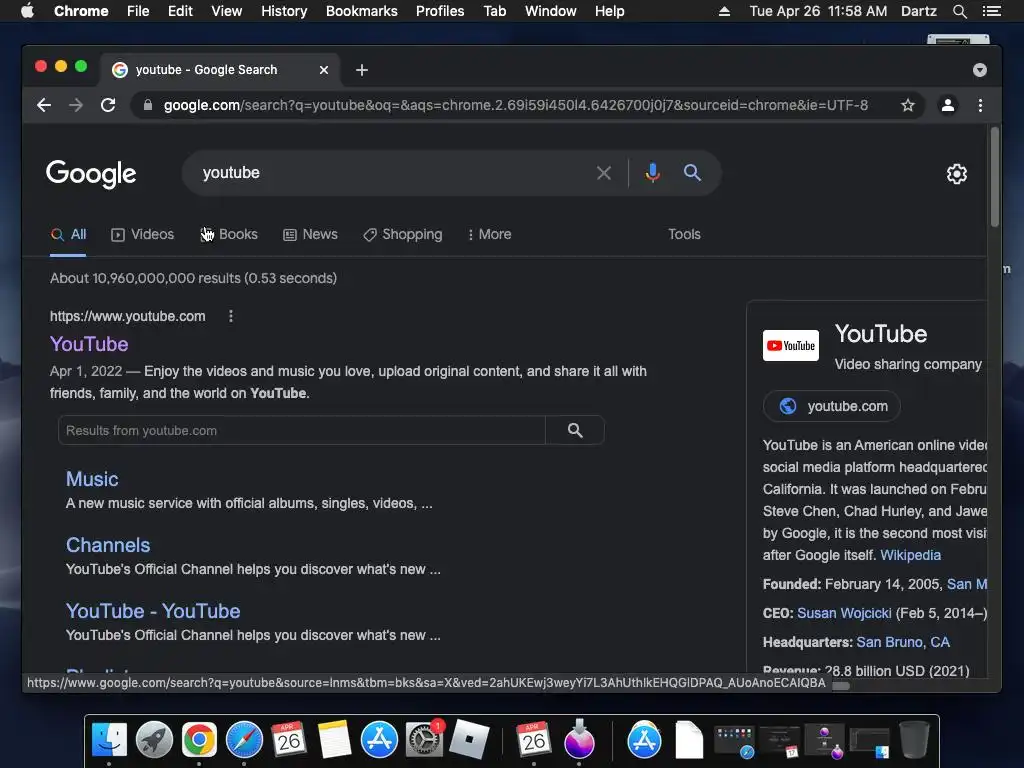Open the History menu in menu bar
Screen dimensions: 1024x768
point(284,11)
